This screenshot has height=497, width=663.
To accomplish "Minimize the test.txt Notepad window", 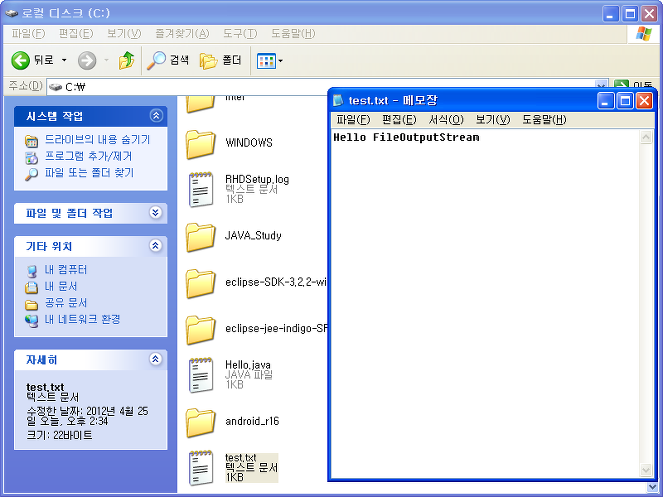I will 606,101.
